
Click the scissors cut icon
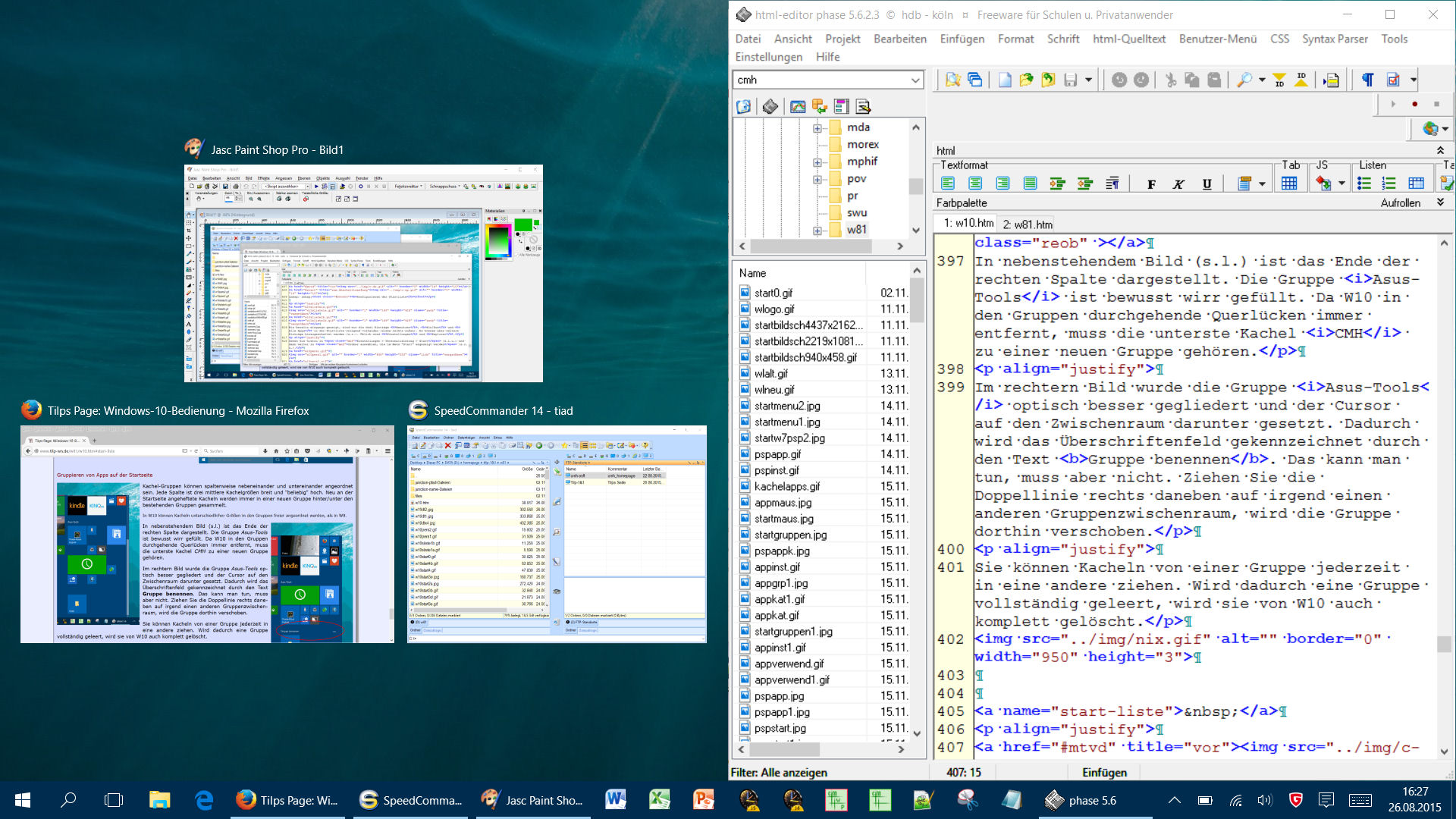[x=1170, y=80]
